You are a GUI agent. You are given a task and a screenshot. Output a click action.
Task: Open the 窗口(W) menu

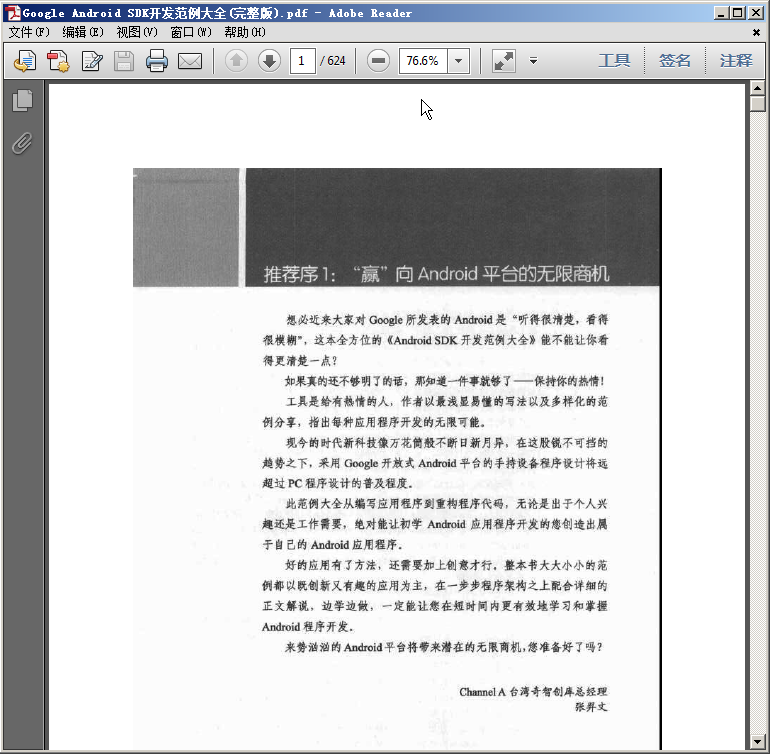pyautogui.click(x=191, y=32)
